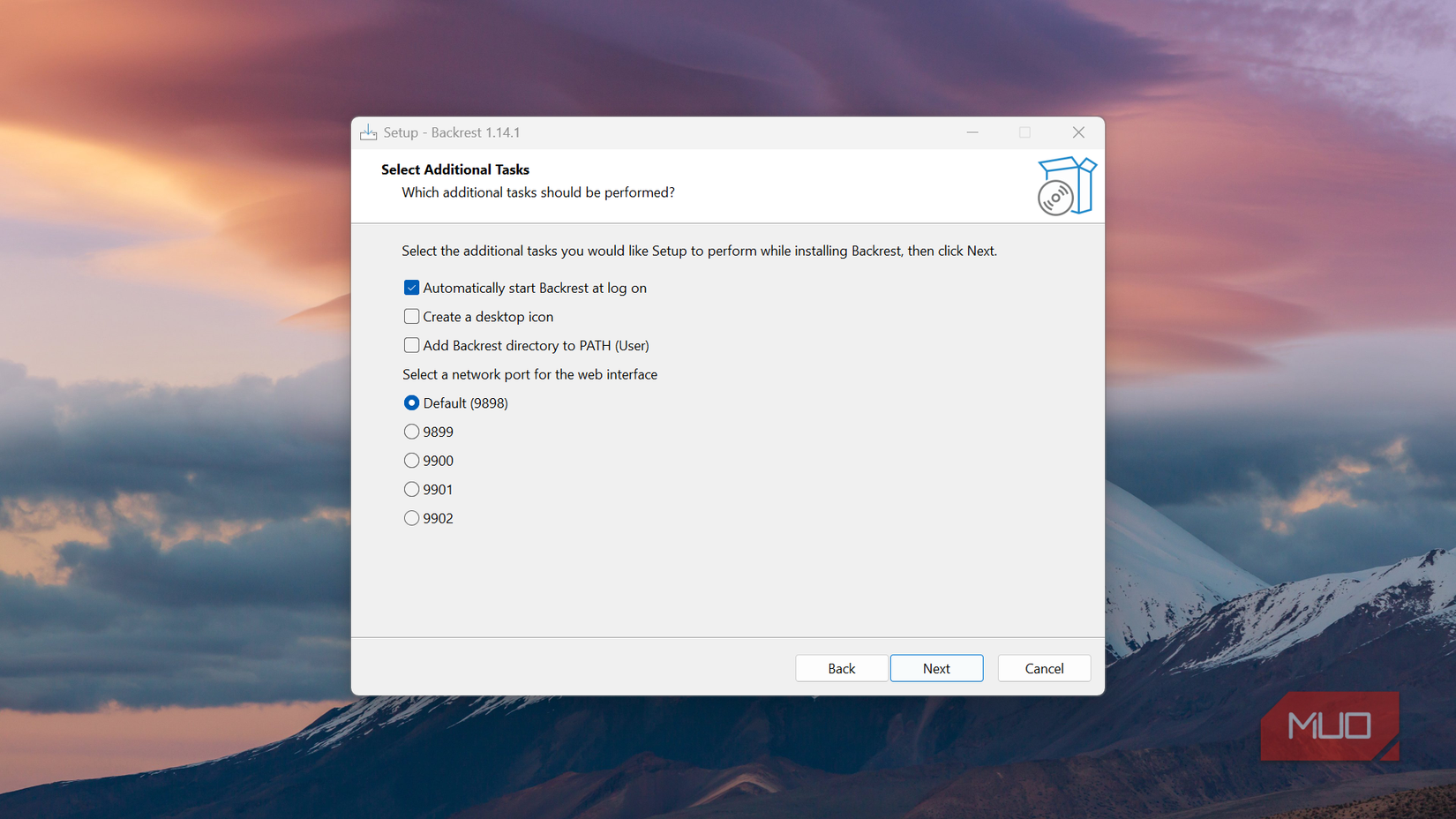This screenshot has width=1456, height=819.
Task: Go Back to the previous setup page
Action: (x=841, y=668)
